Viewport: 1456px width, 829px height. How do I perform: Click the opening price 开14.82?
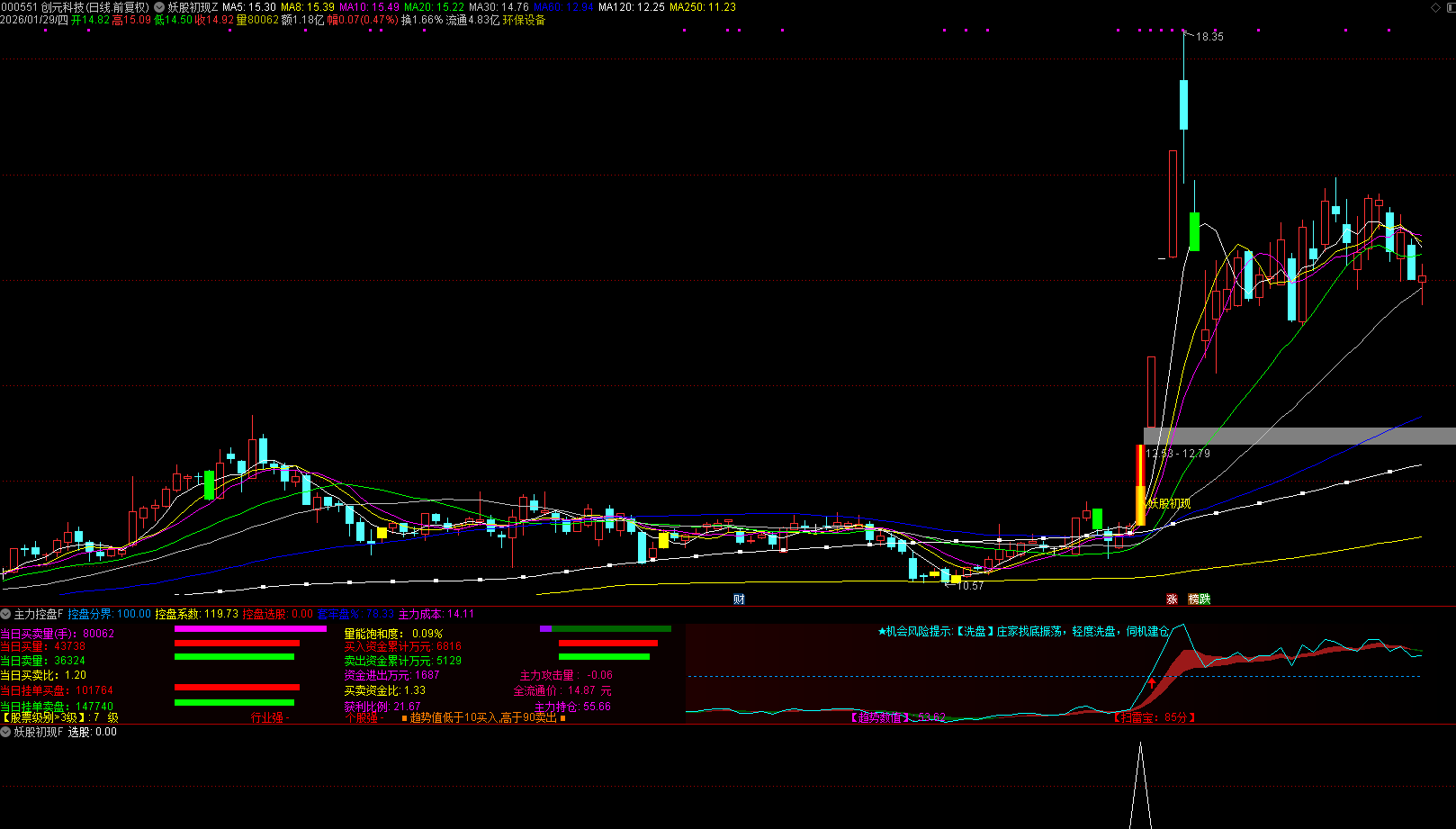click(x=91, y=20)
